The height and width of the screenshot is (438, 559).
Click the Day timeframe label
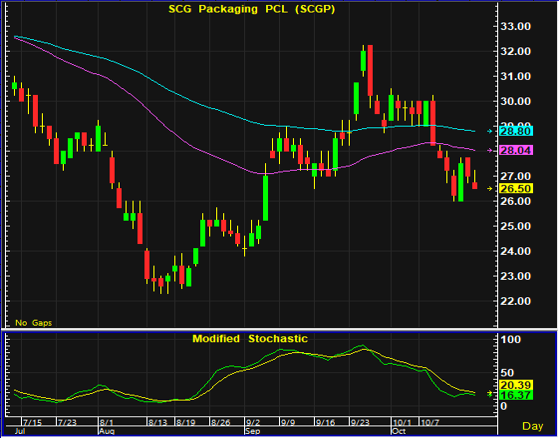[533, 426]
